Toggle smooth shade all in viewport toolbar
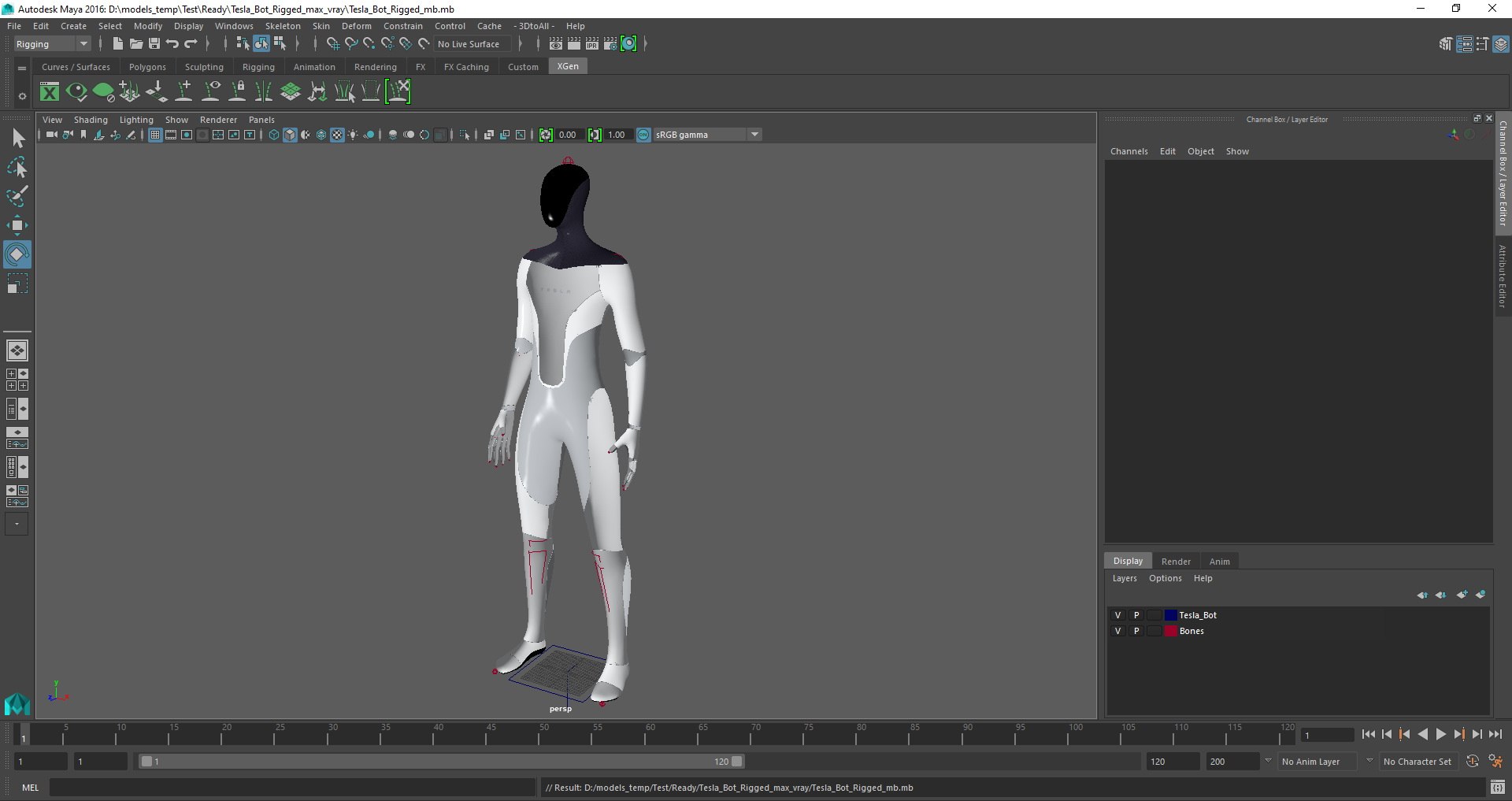The height and width of the screenshot is (801, 1512). (x=290, y=135)
